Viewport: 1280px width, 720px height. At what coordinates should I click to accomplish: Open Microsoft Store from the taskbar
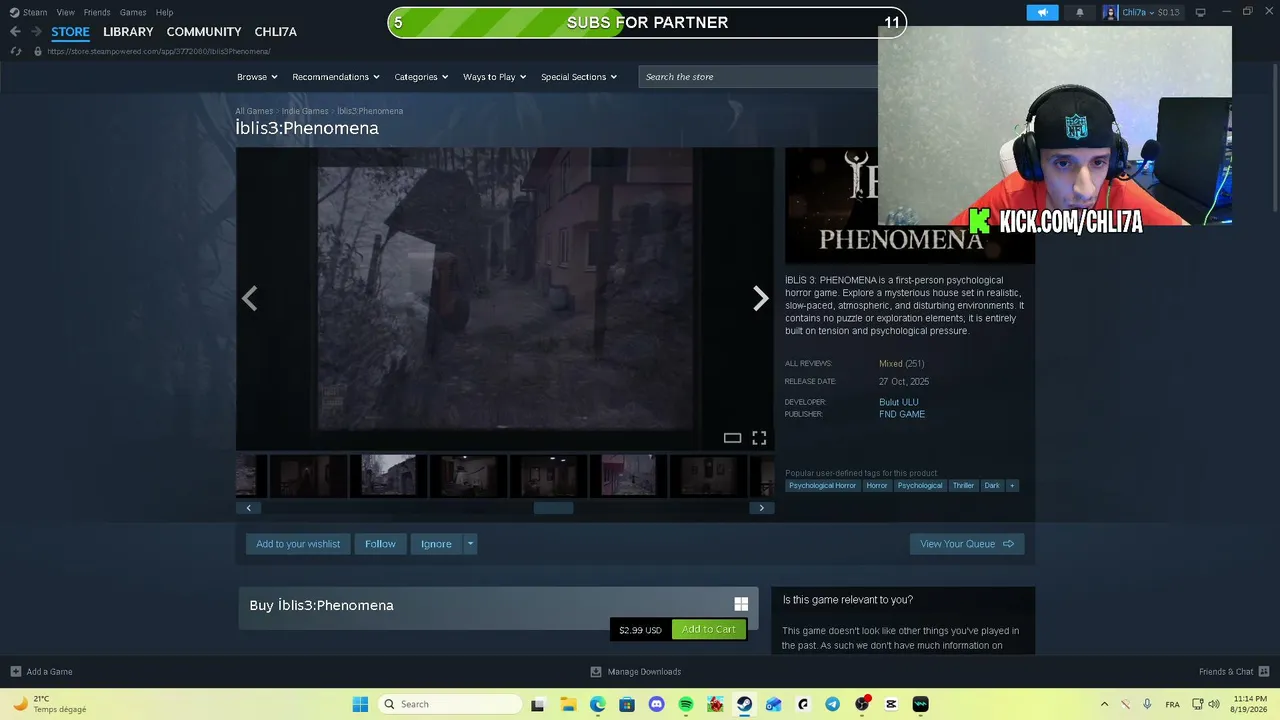coord(627,704)
